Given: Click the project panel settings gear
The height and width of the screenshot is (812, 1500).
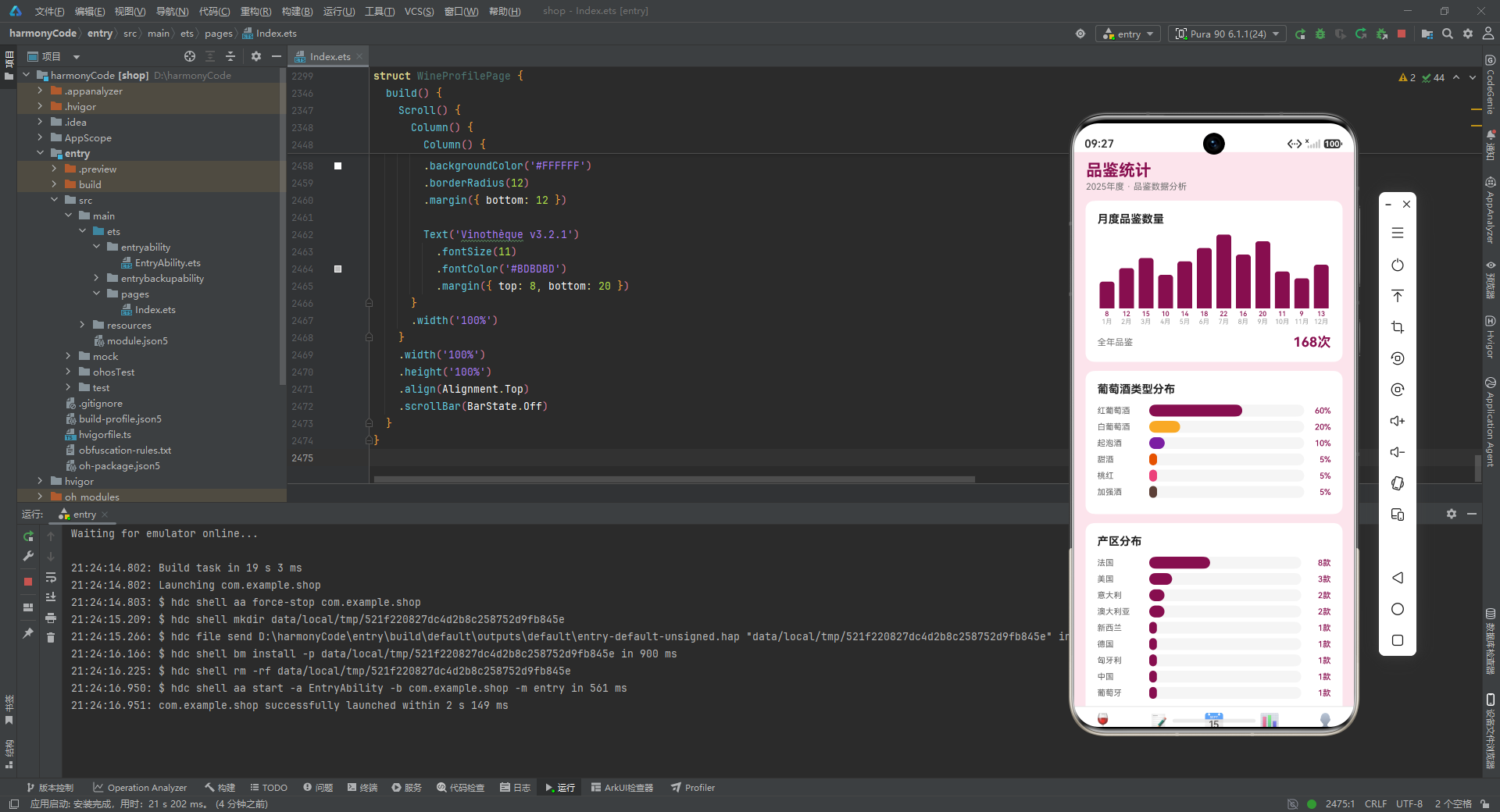Looking at the screenshot, I should tap(256, 56).
